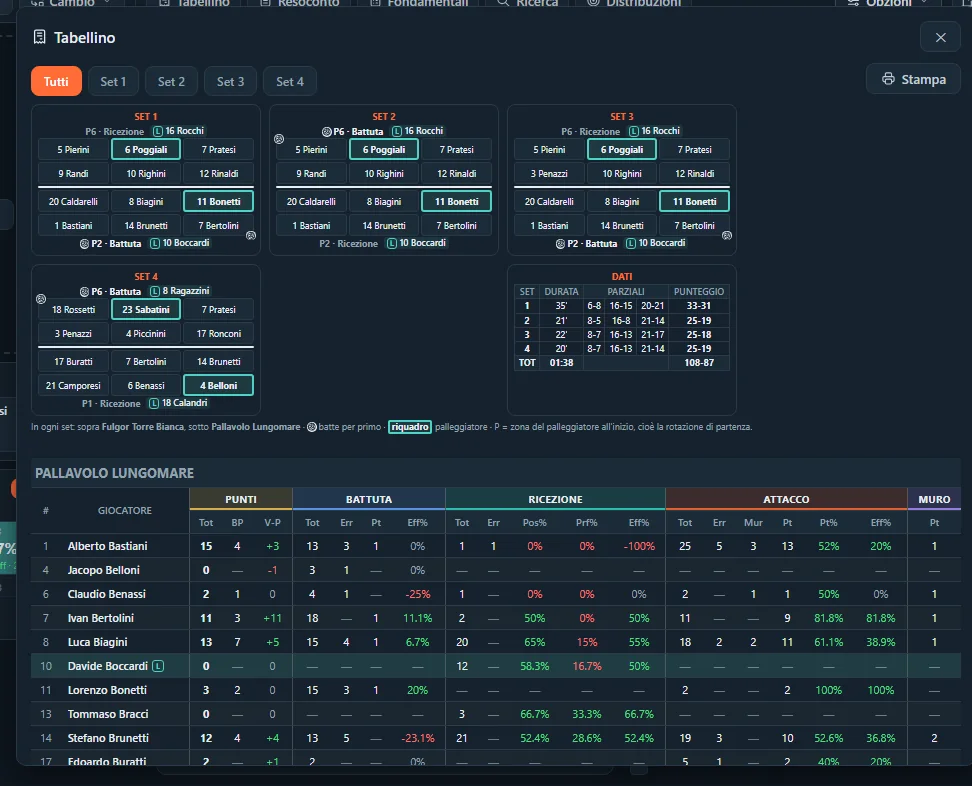
Task: Click the volleyball icon near Bertolini in Set 3
Action: click(727, 236)
